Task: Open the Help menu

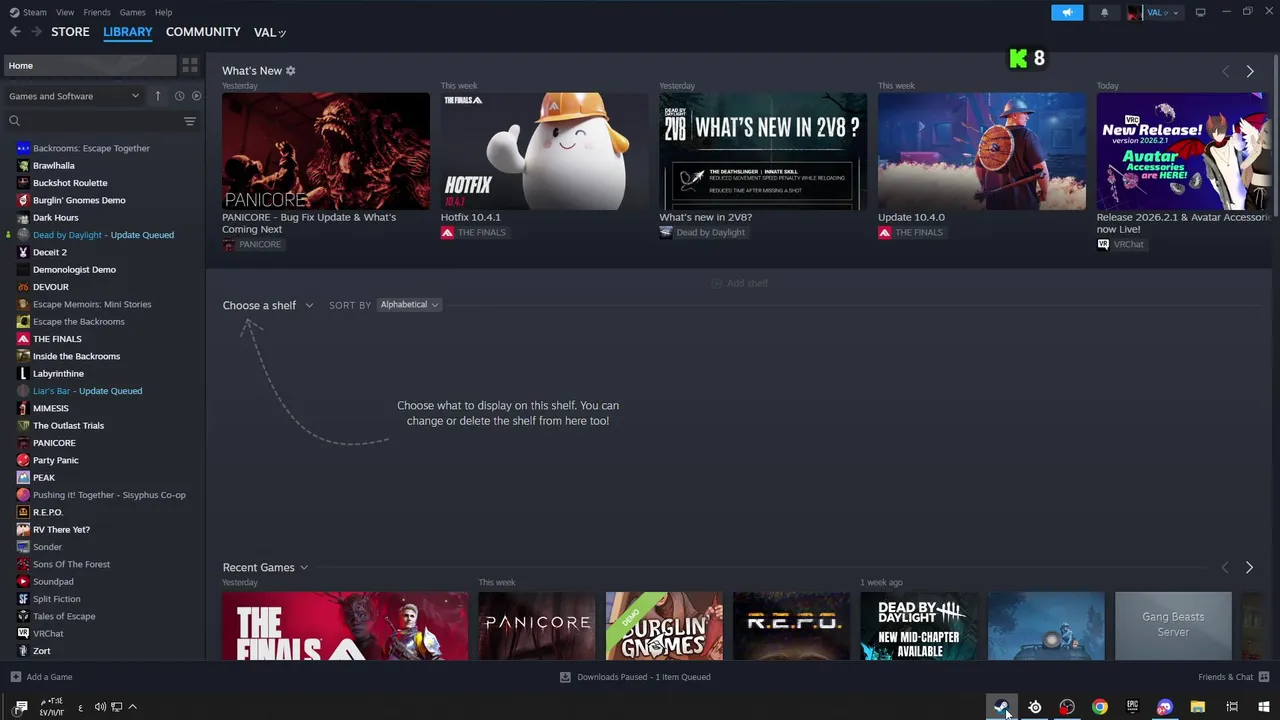Action: [163, 12]
